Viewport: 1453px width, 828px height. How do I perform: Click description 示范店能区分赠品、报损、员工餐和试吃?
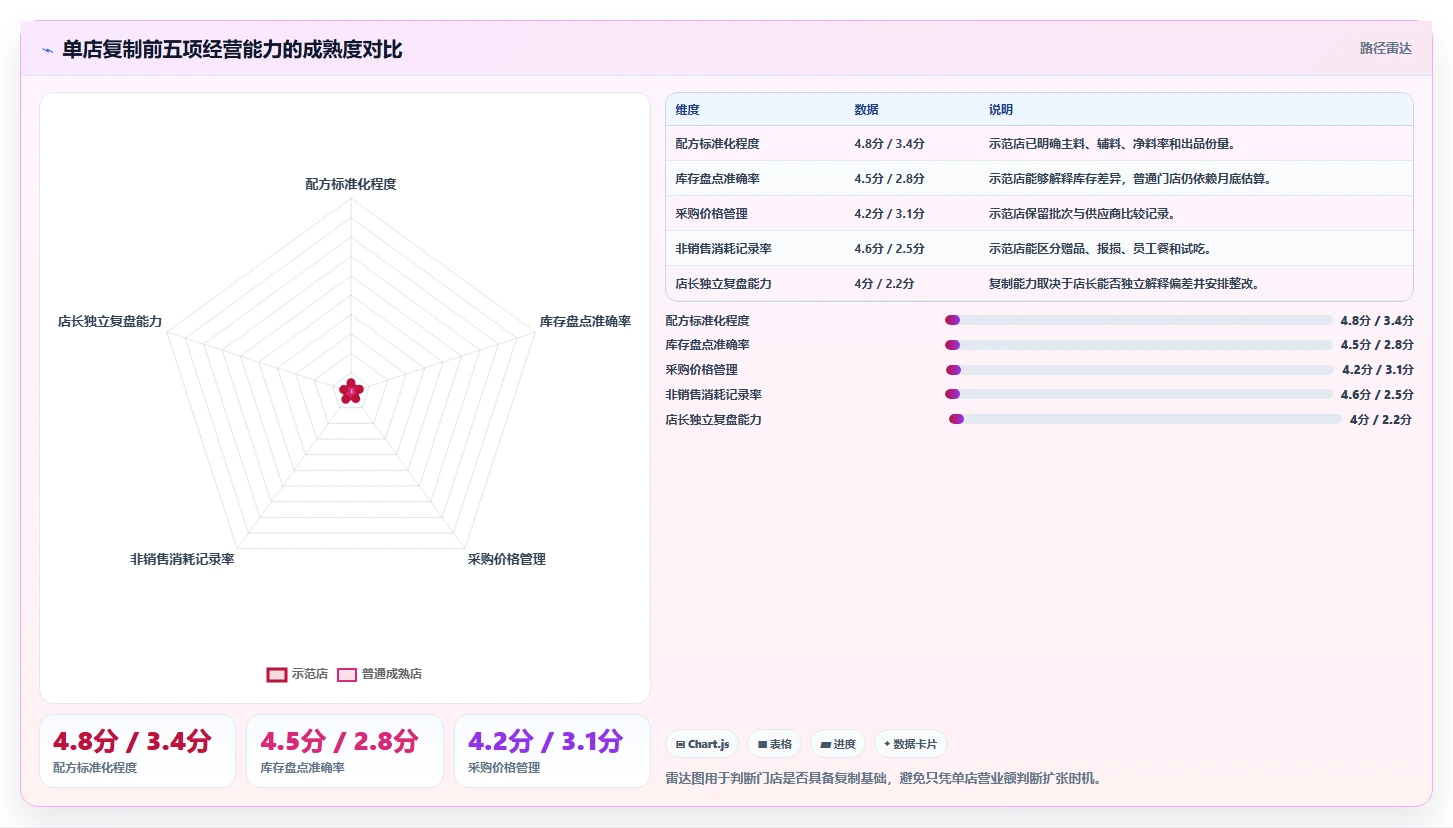pos(1100,248)
